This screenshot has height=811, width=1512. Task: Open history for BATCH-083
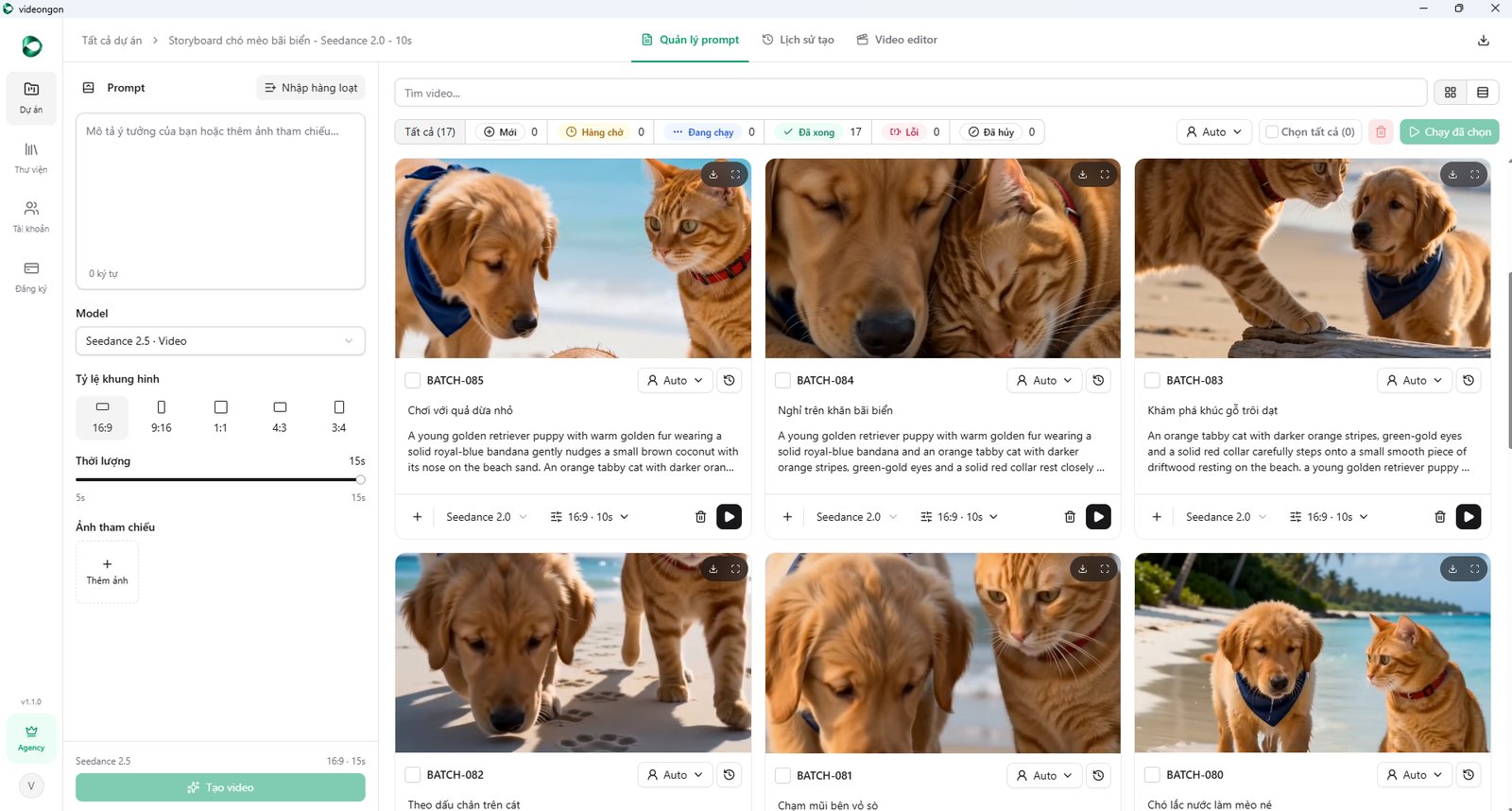coord(1469,381)
